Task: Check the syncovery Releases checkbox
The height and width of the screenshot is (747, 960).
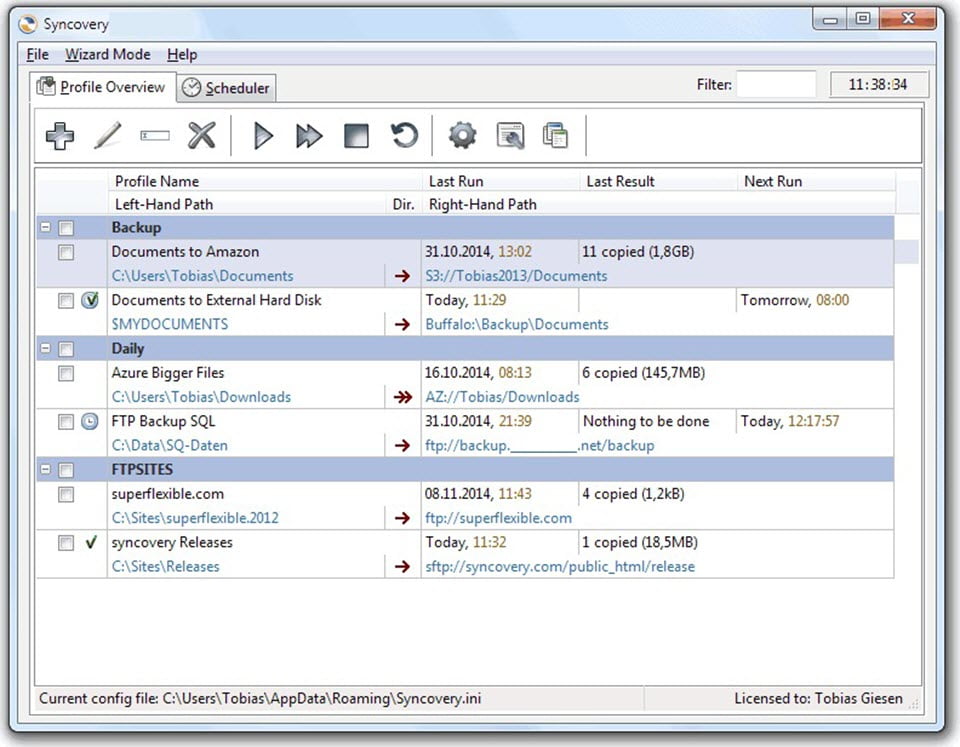Action: pyautogui.click(x=66, y=543)
